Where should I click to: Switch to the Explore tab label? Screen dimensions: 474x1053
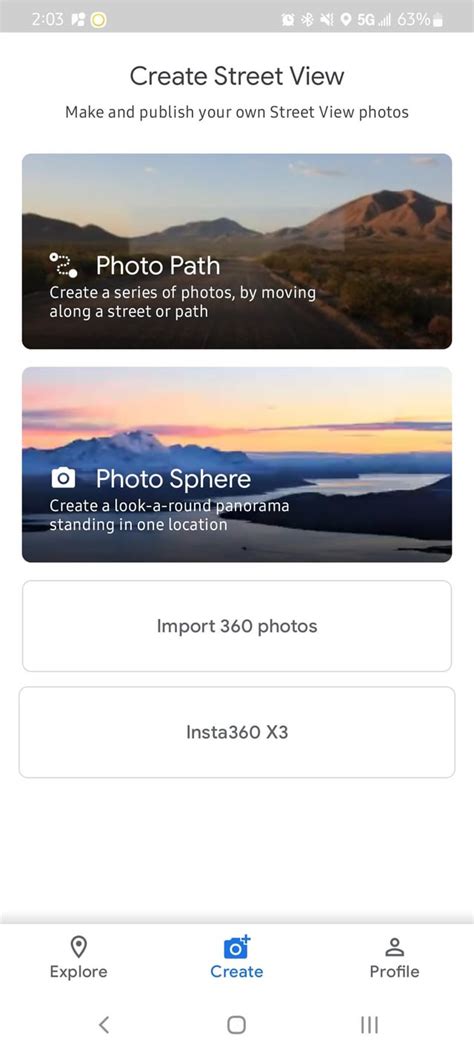coord(79,972)
